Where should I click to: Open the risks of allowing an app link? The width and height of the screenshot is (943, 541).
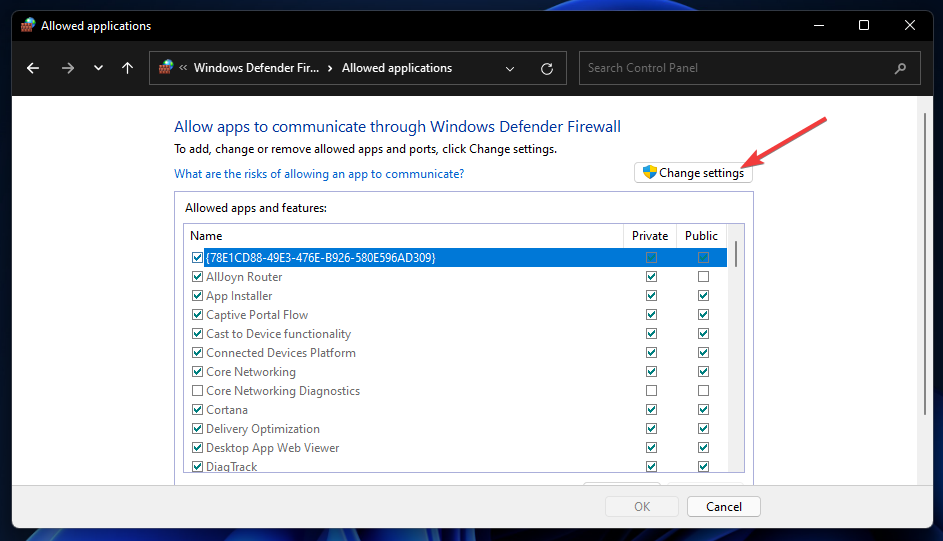point(319,174)
